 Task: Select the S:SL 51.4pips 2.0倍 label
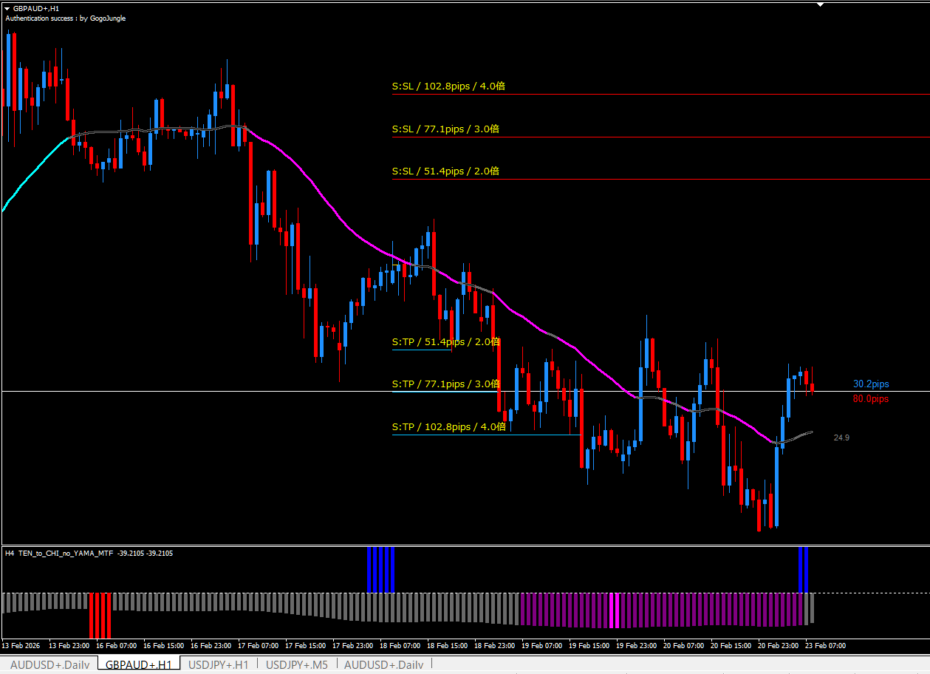click(x=445, y=171)
